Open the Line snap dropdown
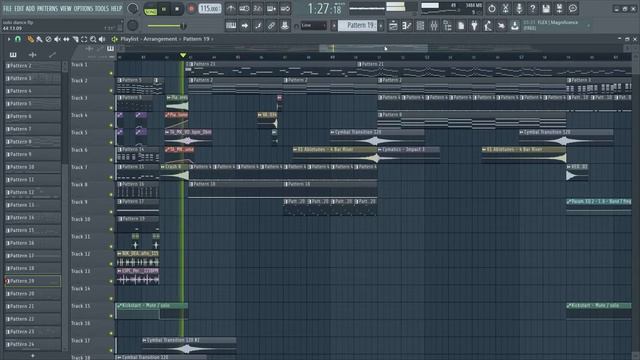This screenshot has height=360, width=640. pos(314,26)
